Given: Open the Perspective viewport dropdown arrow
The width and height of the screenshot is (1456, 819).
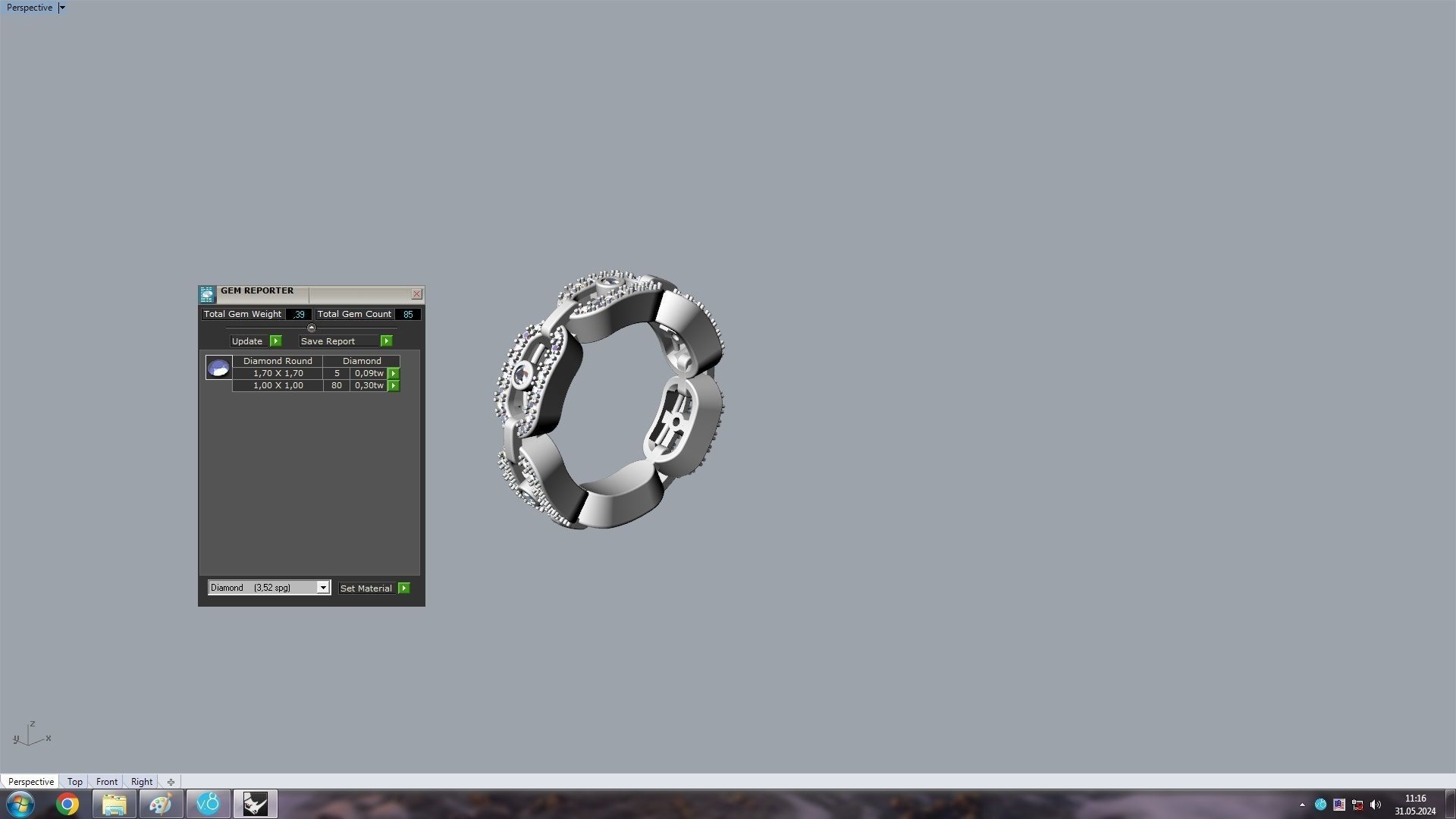Looking at the screenshot, I should click(62, 8).
